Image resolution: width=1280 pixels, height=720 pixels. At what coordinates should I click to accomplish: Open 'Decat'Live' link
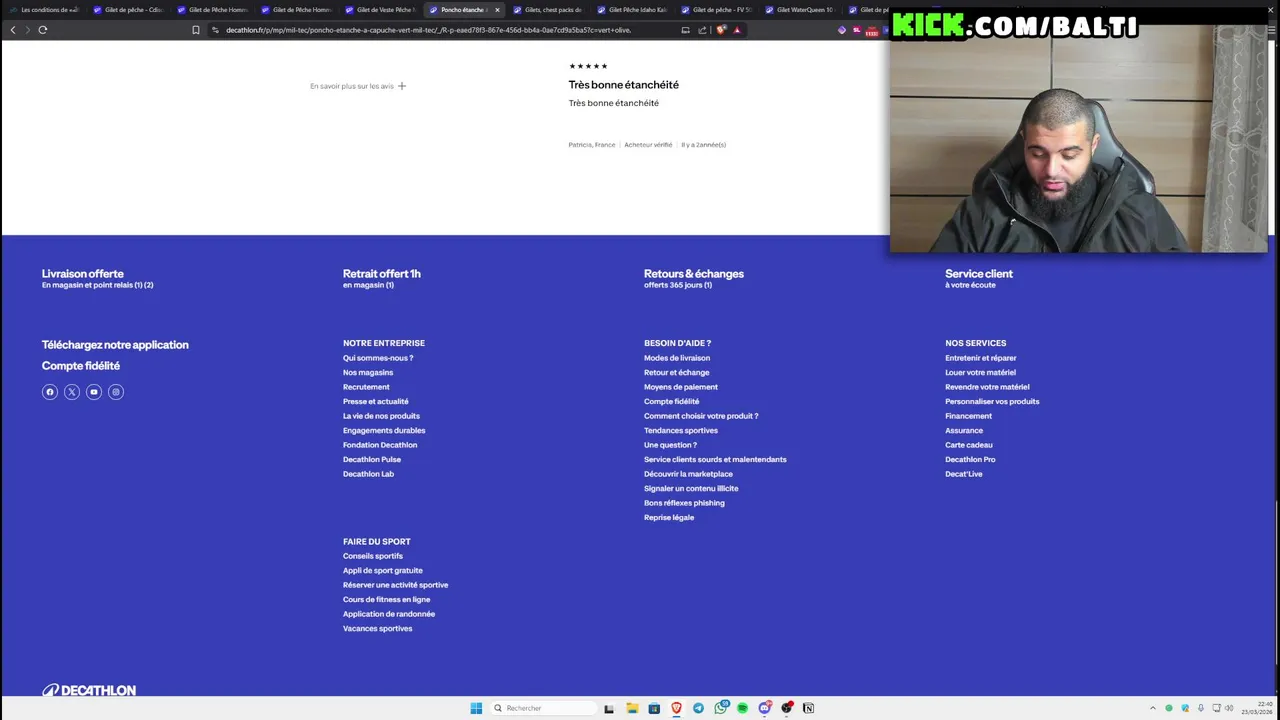pyautogui.click(x=964, y=474)
